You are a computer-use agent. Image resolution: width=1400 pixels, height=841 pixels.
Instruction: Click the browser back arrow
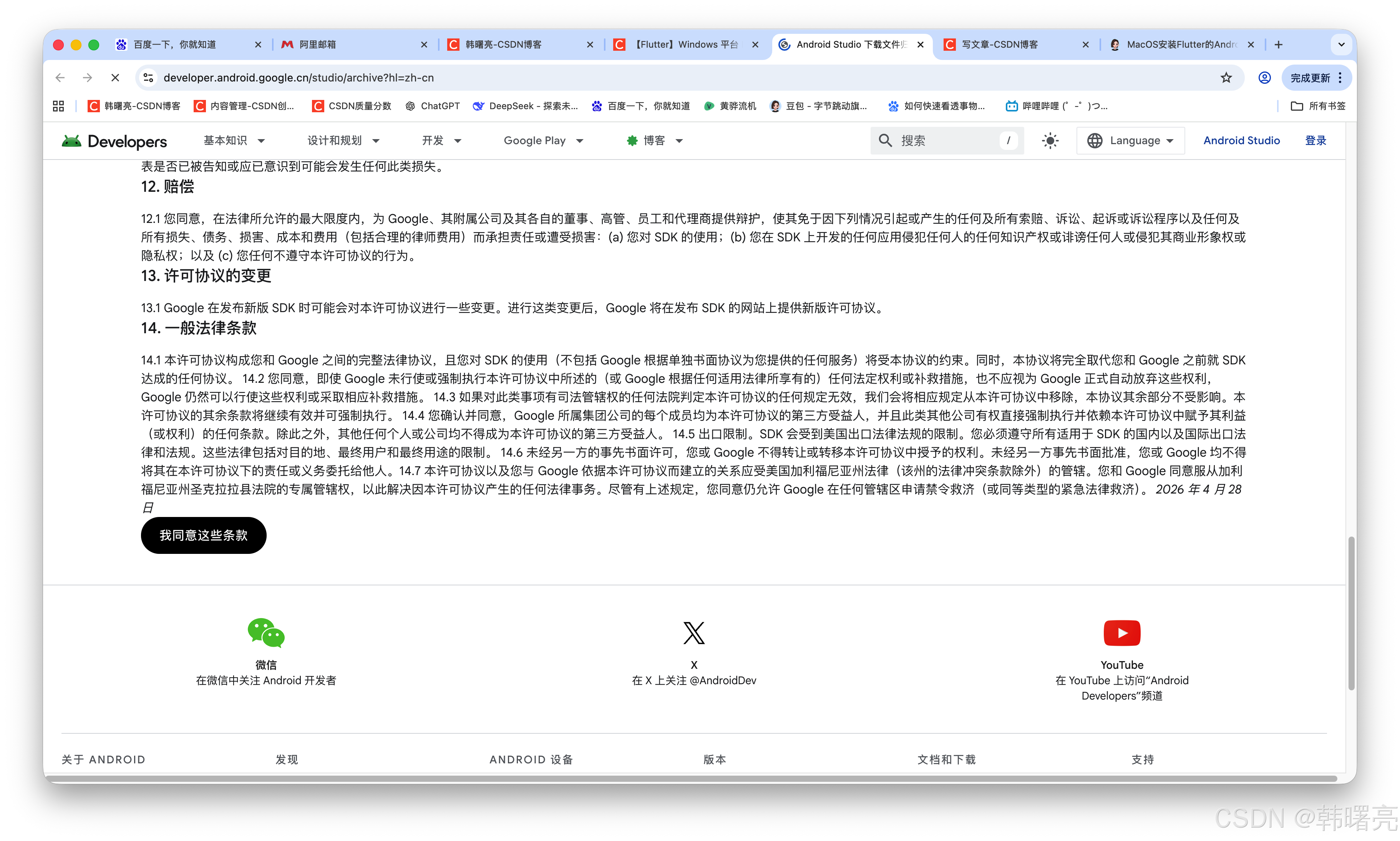[x=60, y=78]
